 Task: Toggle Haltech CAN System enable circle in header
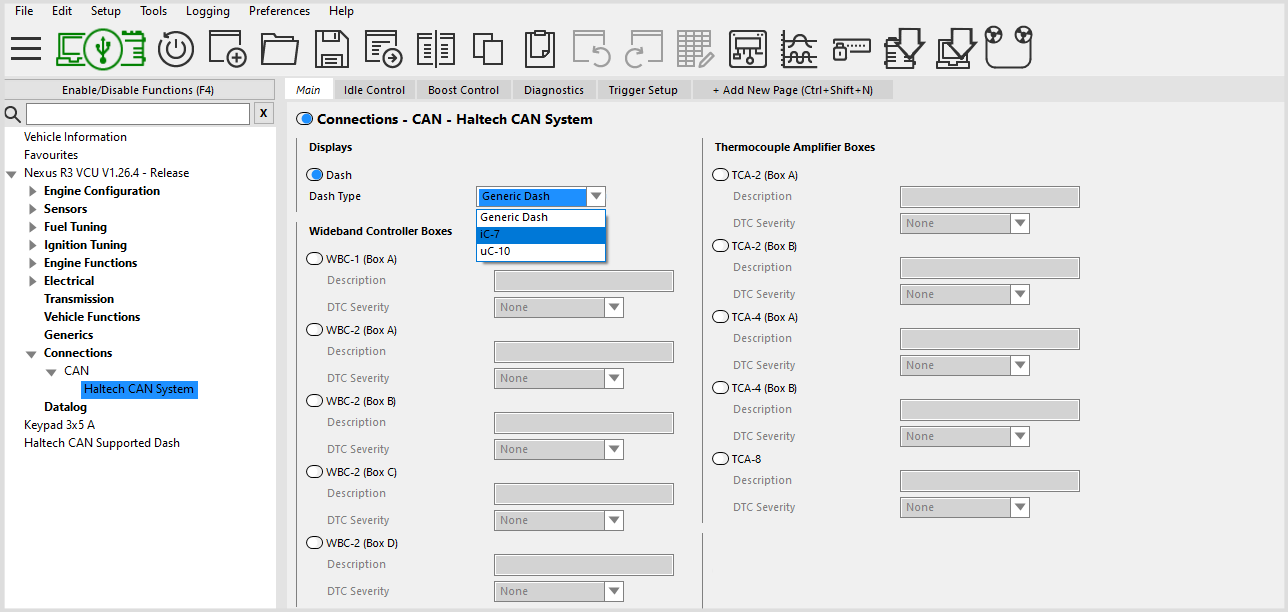pos(305,119)
